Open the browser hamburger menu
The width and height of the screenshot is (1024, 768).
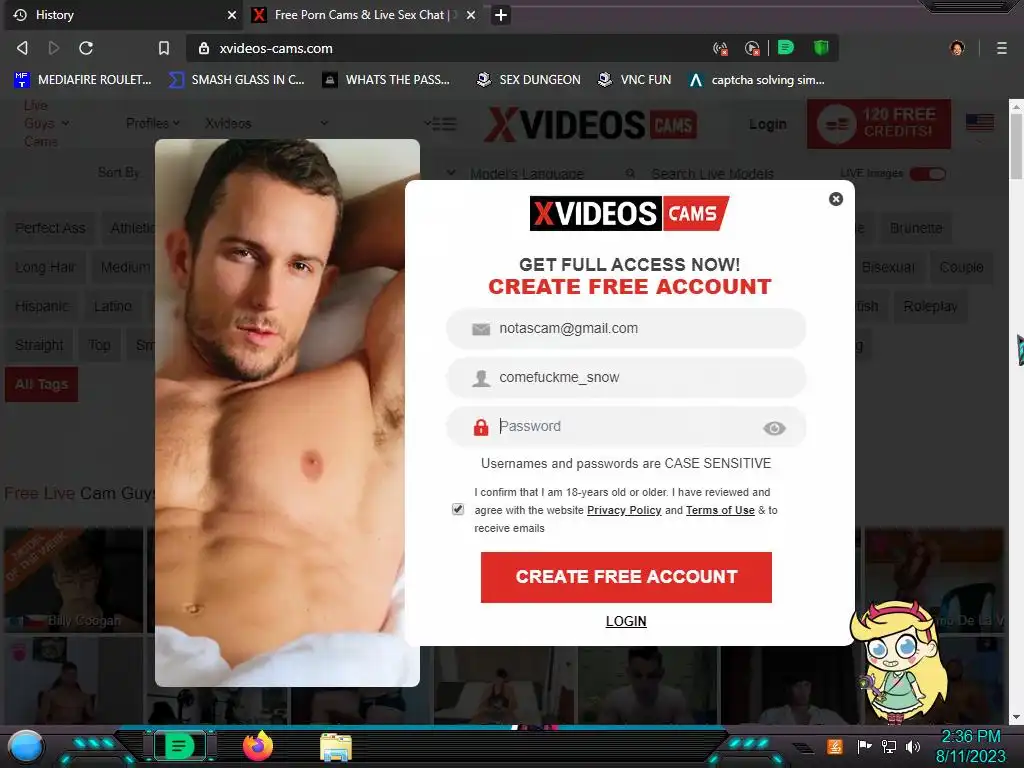pyautogui.click(x=1001, y=48)
